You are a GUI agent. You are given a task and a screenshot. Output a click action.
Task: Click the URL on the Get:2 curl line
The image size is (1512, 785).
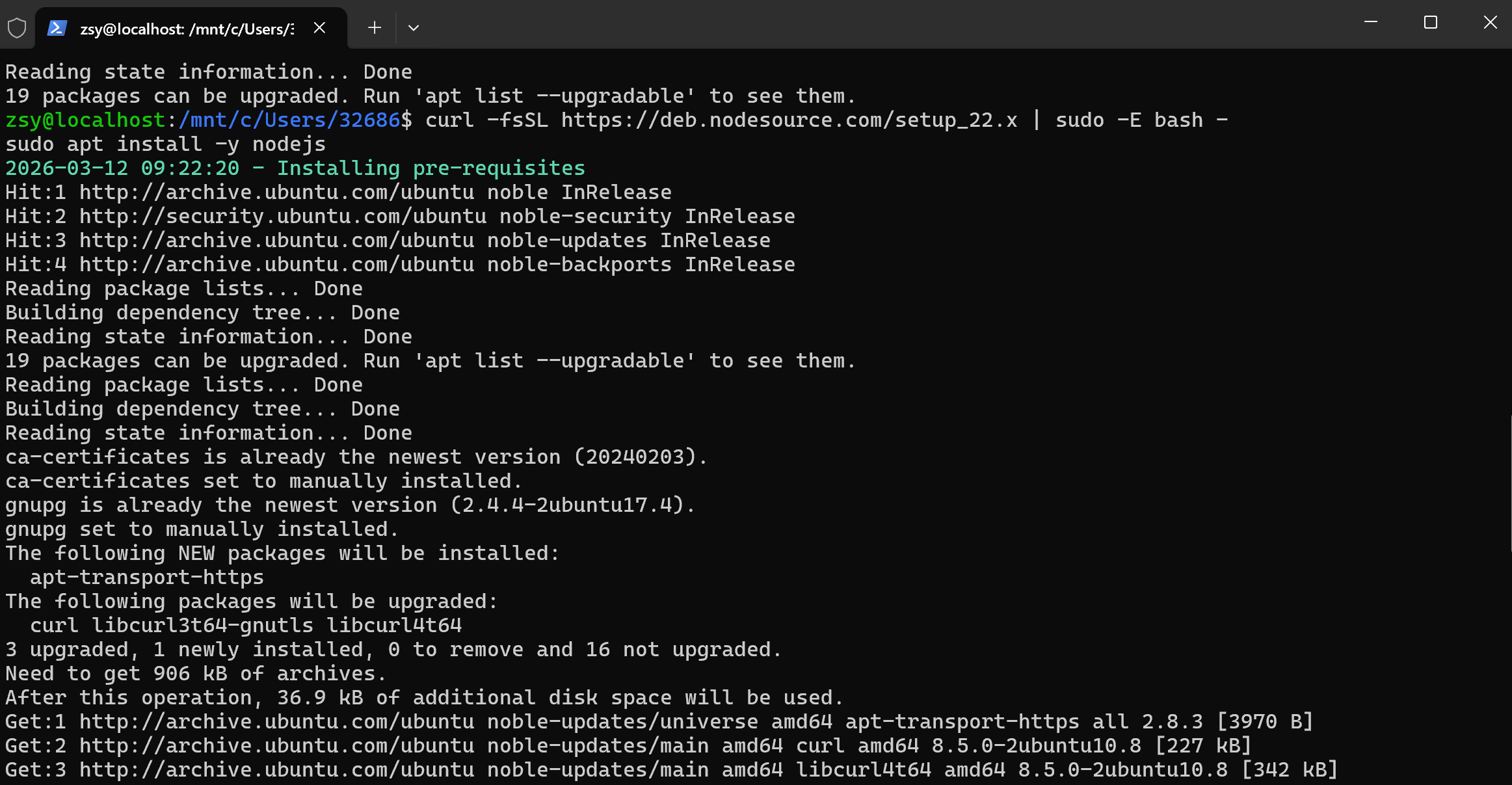point(276,746)
